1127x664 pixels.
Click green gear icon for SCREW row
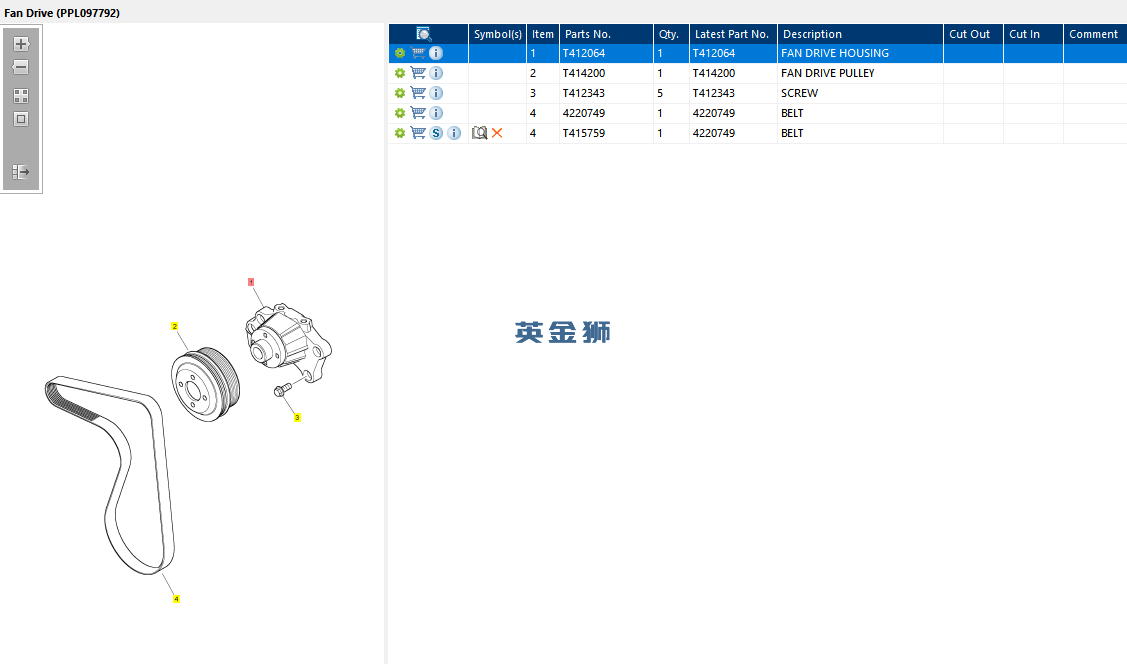(400, 93)
